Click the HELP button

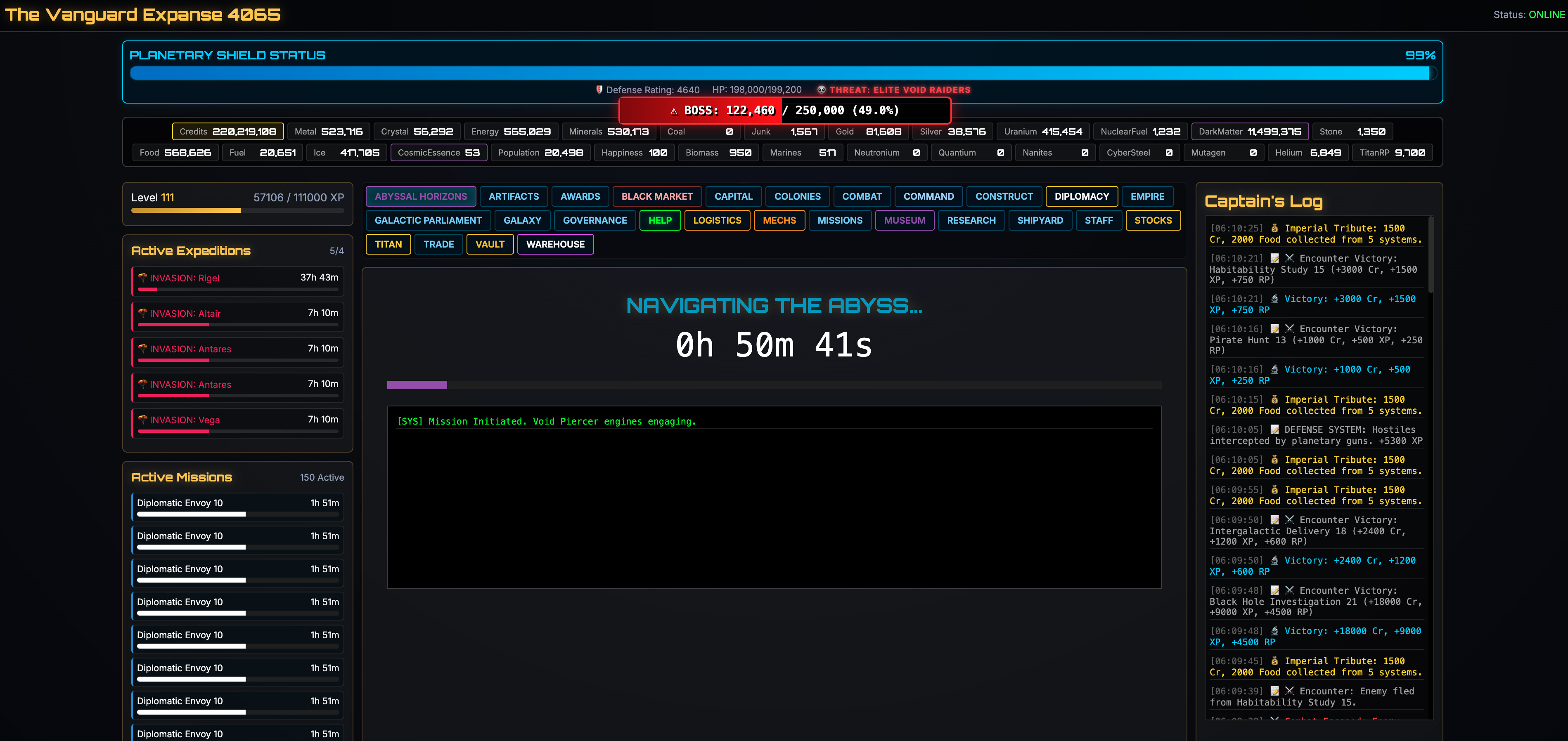coord(660,220)
